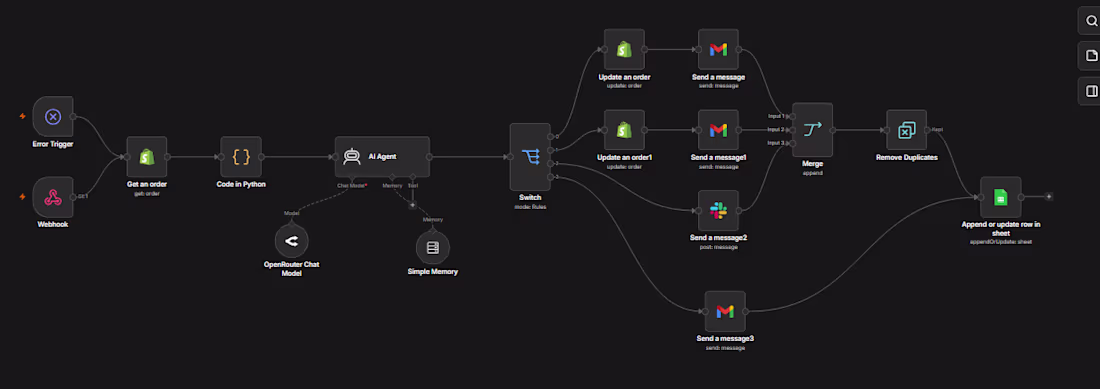
Task: Click the 'Code in Python' label text
Action: 241,184
